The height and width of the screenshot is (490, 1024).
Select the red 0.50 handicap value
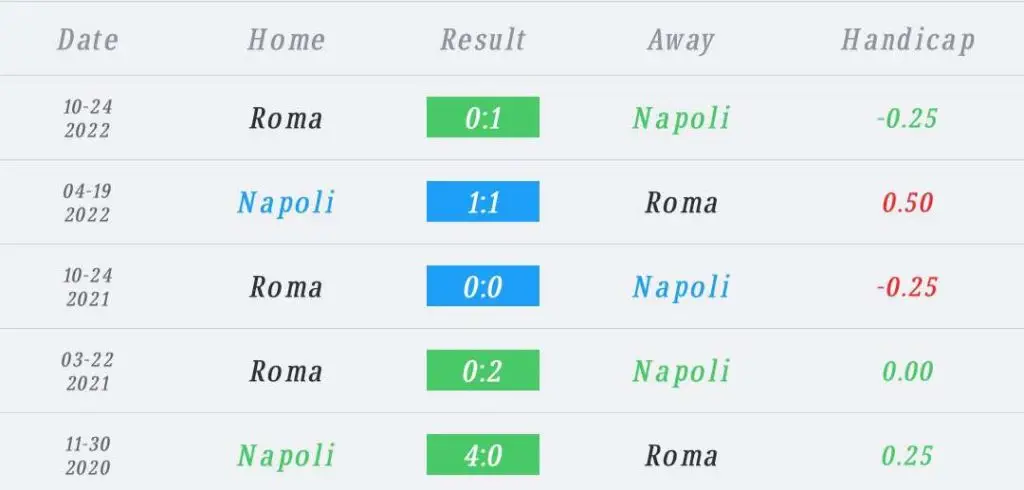pyautogui.click(x=908, y=203)
